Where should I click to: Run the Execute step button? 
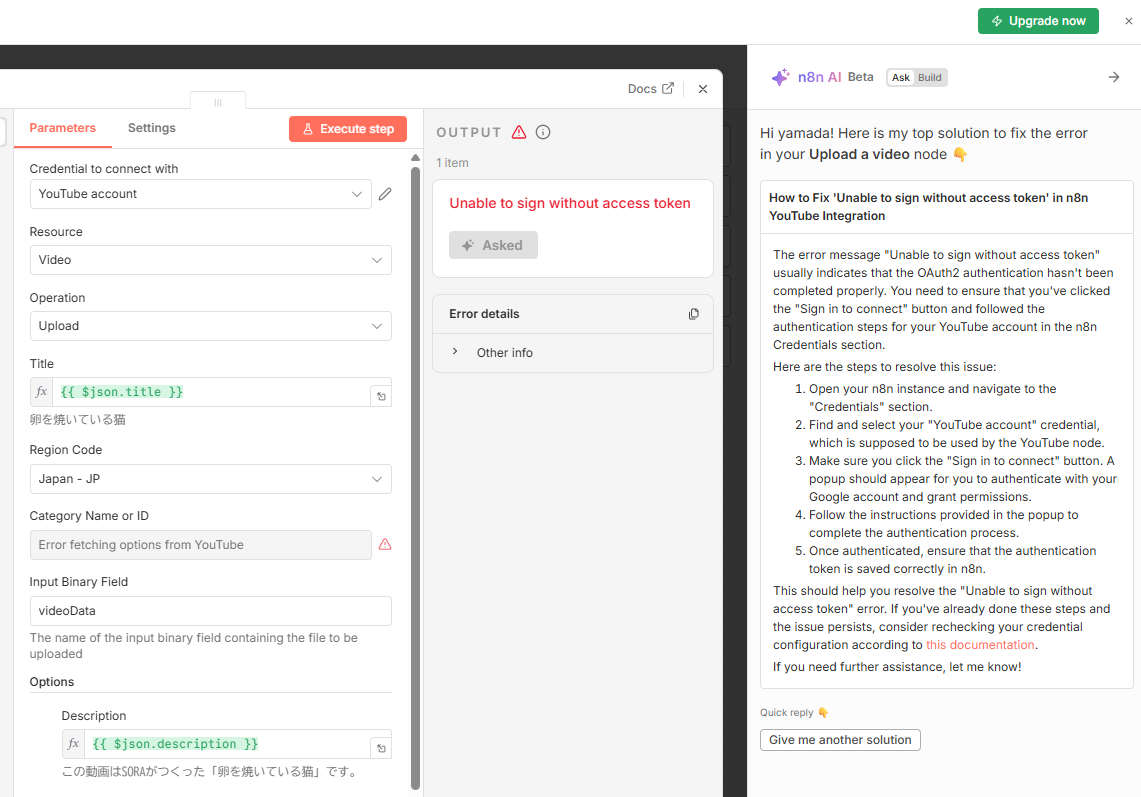348,129
